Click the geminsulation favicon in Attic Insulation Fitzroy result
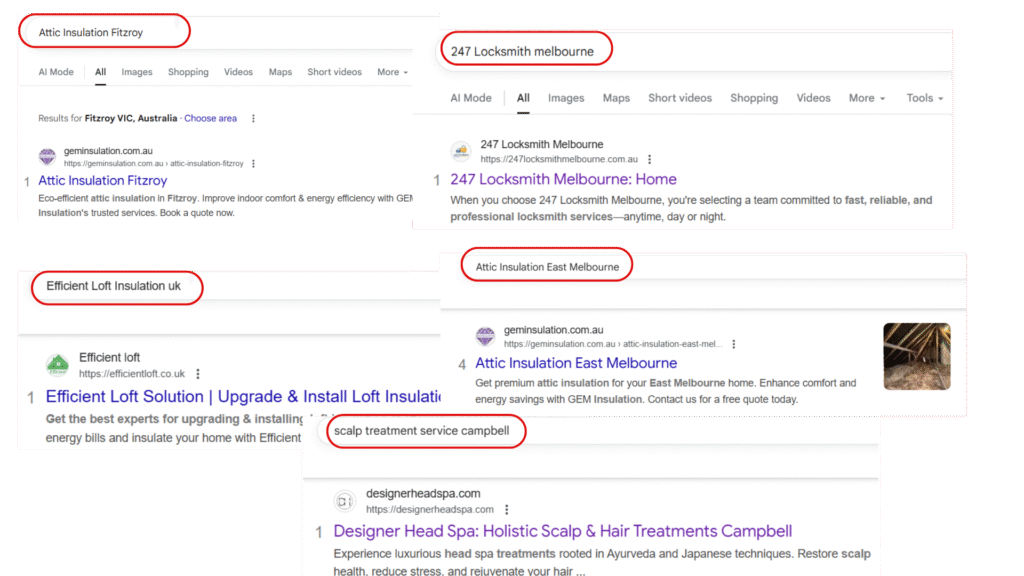This screenshot has height=576, width=1024. 48,157
